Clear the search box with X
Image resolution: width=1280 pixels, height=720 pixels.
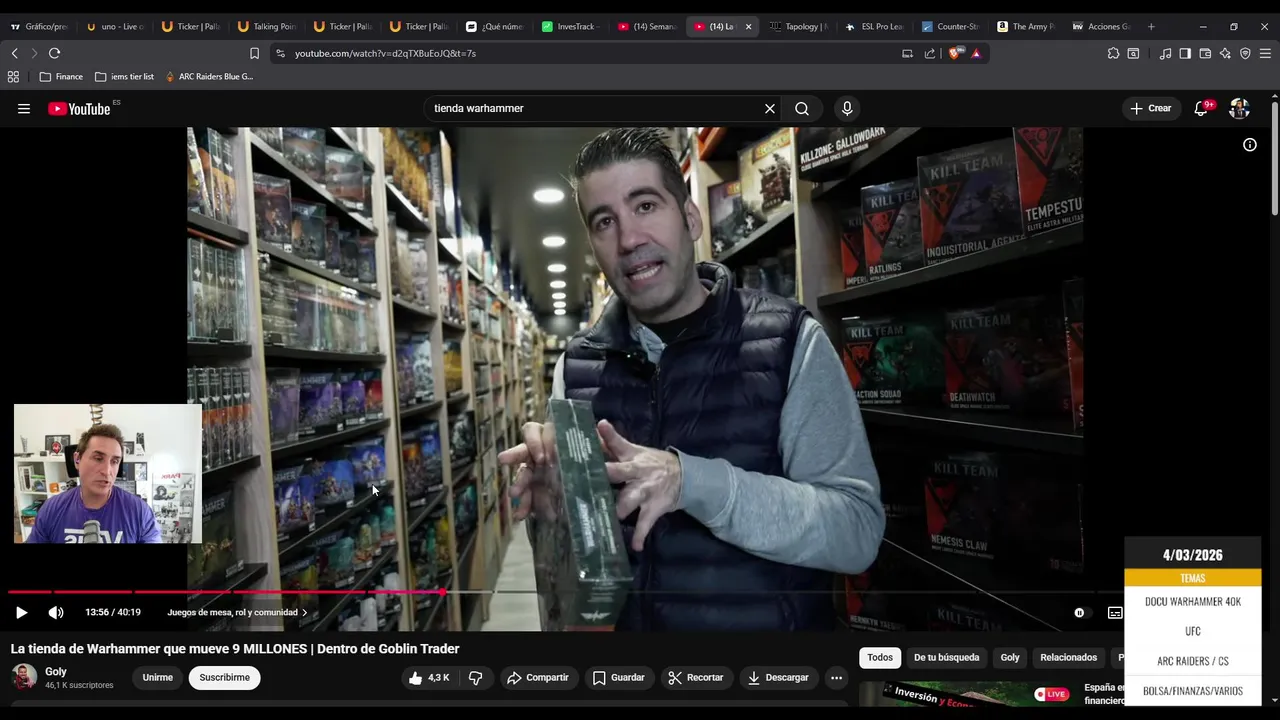(x=770, y=108)
